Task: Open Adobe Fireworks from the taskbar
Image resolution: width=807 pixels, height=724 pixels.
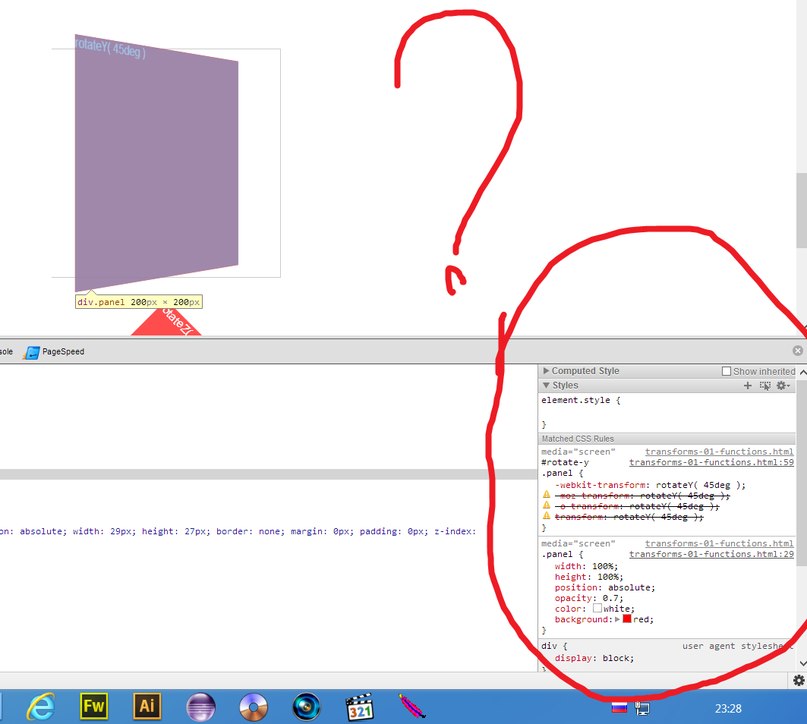Action: click(x=94, y=707)
